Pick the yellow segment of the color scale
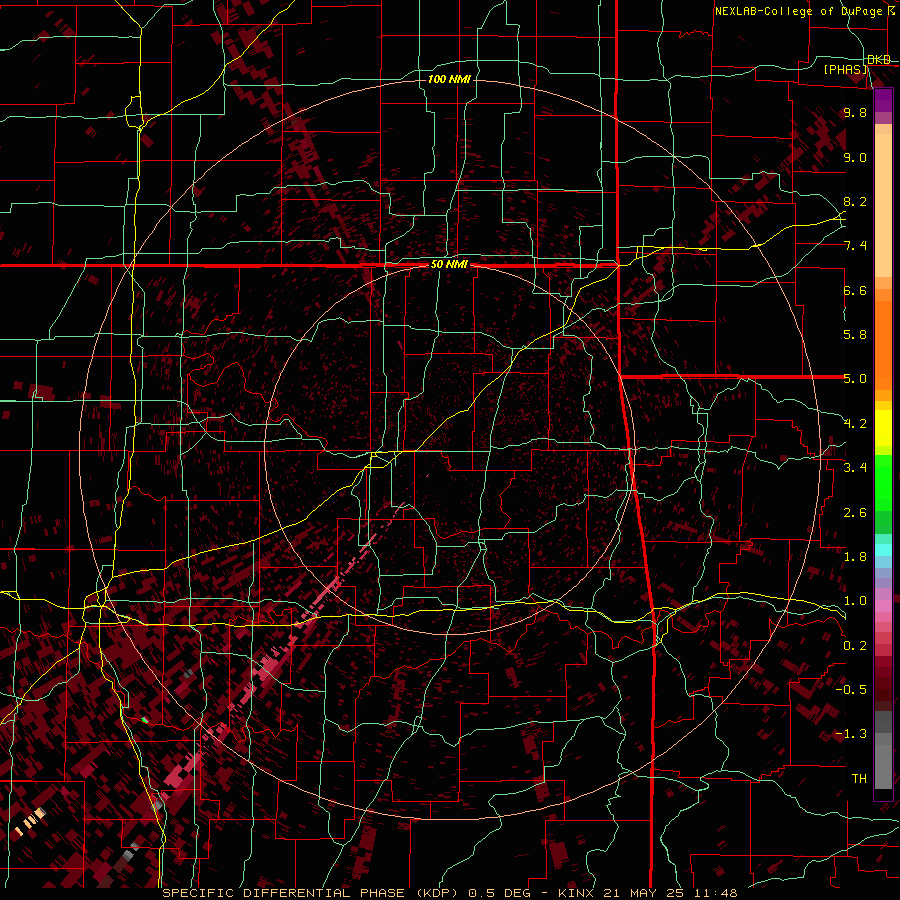The height and width of the screenshot is (900, 900). point(883,428)
